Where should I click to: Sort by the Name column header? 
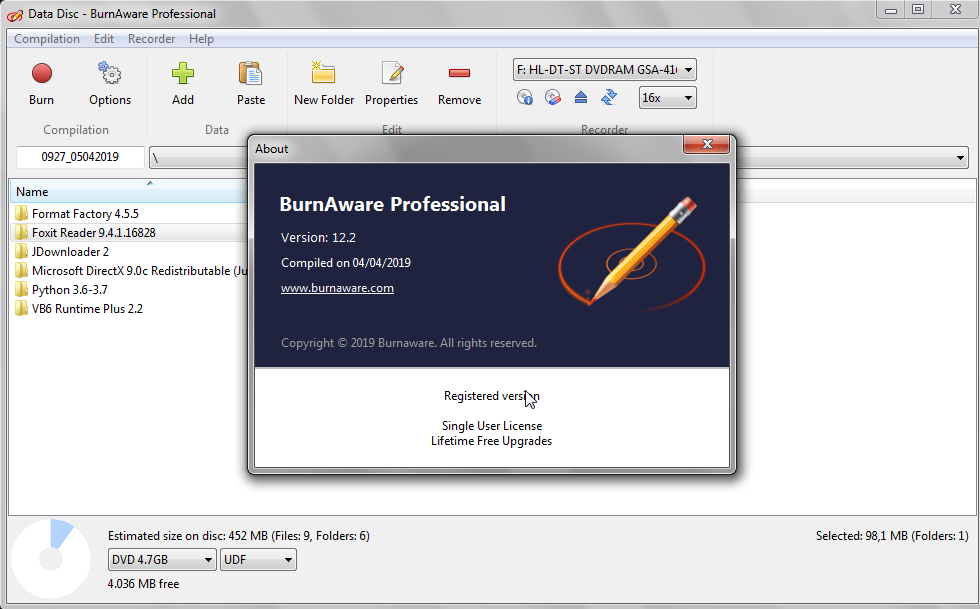click(x=129, y=191)
